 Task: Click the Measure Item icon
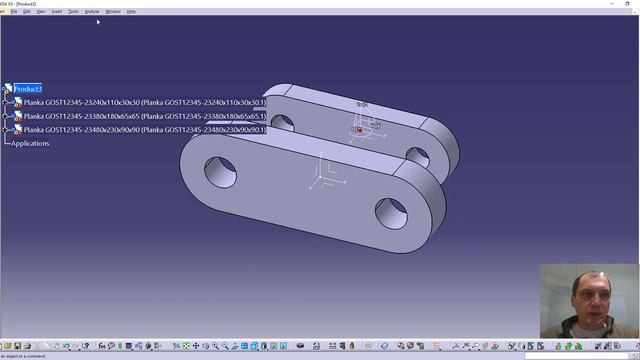click(342, 346)
